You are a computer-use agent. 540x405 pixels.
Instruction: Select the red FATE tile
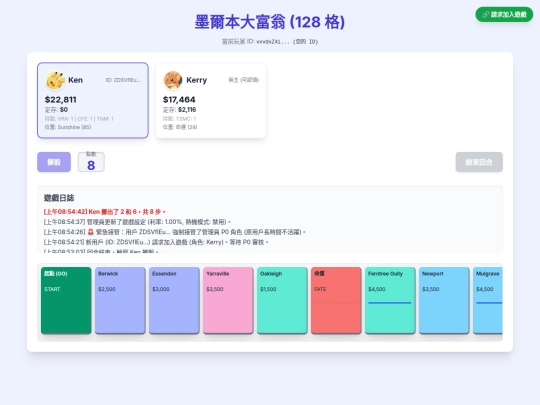click(336, 300)
